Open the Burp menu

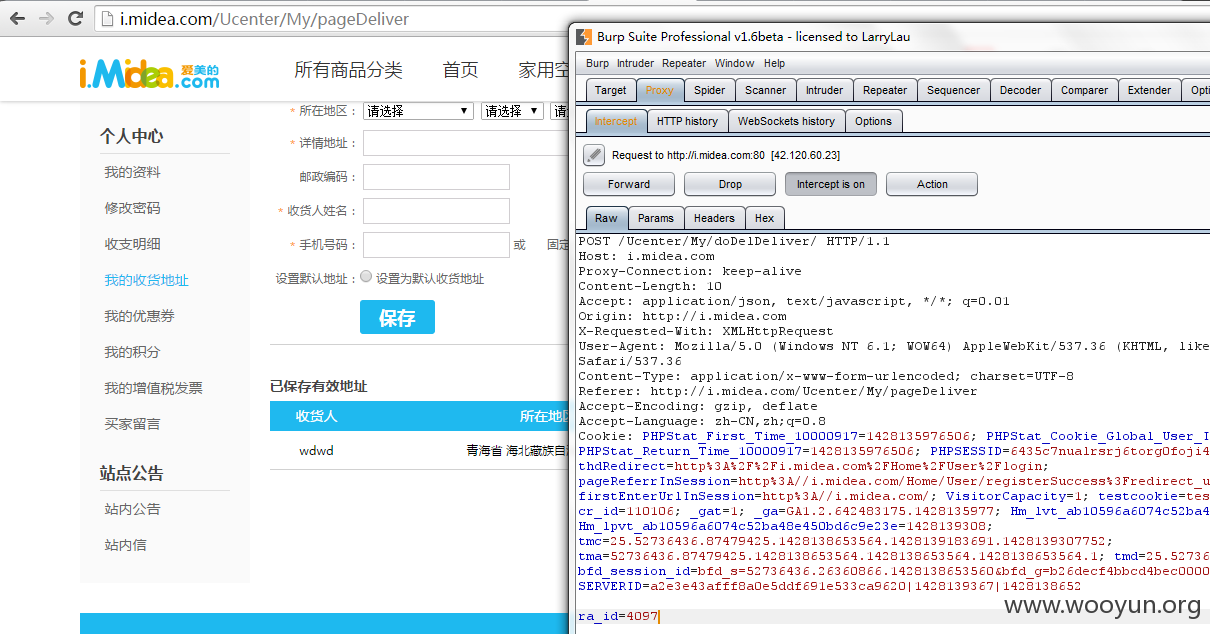click(x=597, y=63)
